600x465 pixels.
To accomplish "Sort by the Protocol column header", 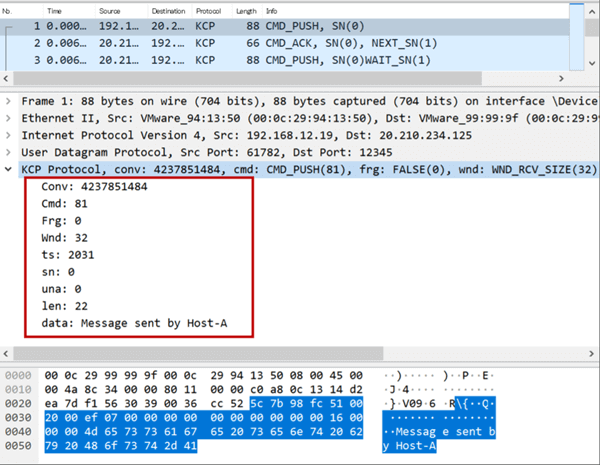I will tap(208, 11).
